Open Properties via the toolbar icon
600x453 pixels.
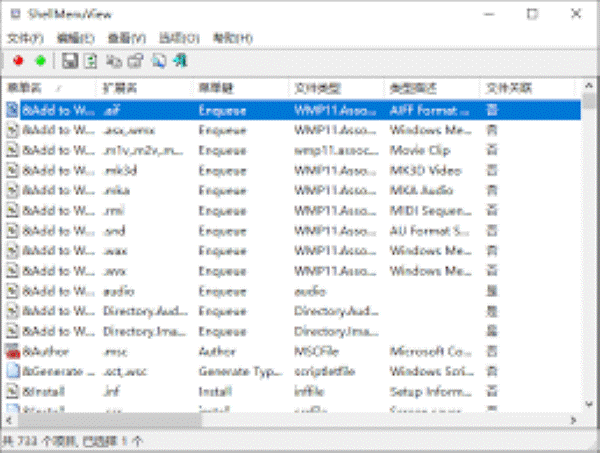pos(135,61)
